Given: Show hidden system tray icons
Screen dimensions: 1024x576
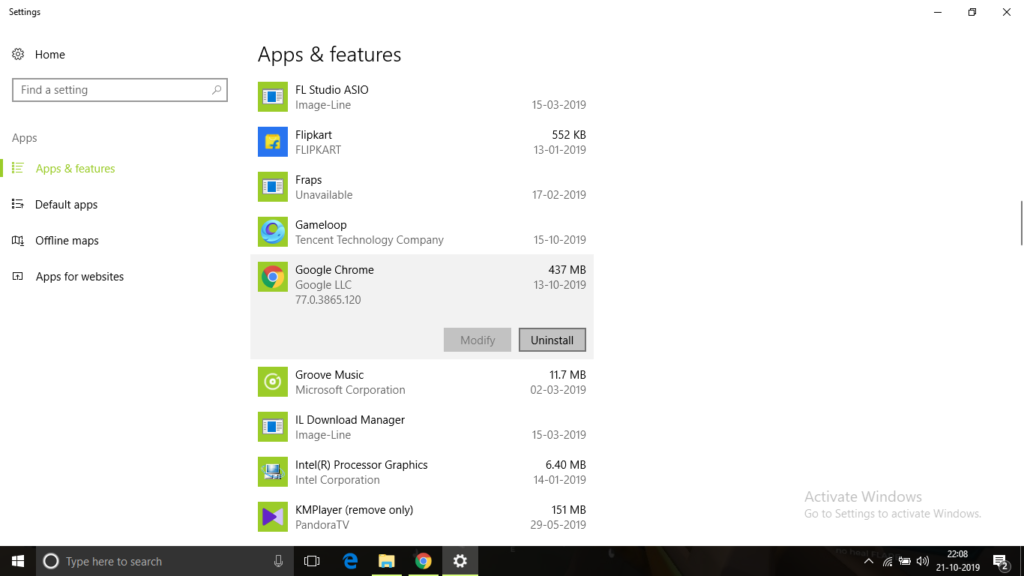Looking at the screenshot, I should (x=868, y=561).
